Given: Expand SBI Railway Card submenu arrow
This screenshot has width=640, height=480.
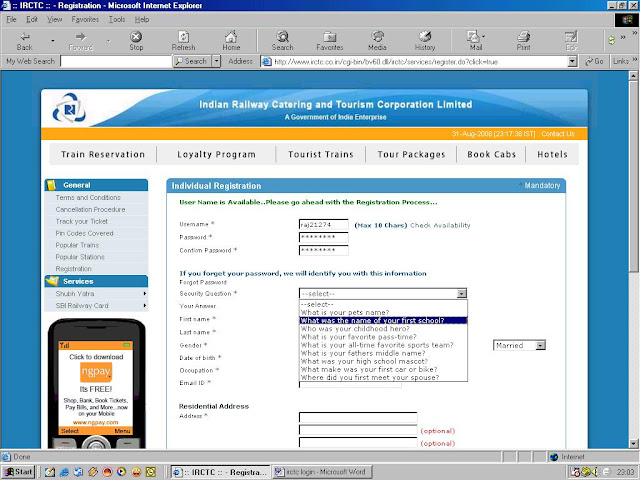Looking at the screenshot, I should (x=145, y=305).
